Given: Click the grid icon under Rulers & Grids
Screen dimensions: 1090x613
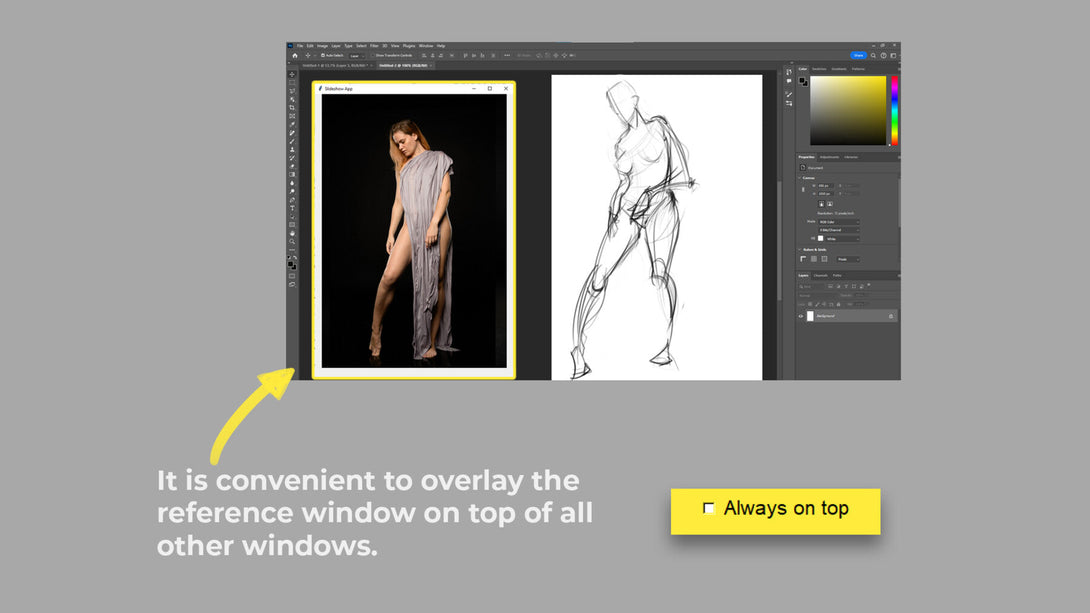Looking at the screenshot, I should (813, 259).
